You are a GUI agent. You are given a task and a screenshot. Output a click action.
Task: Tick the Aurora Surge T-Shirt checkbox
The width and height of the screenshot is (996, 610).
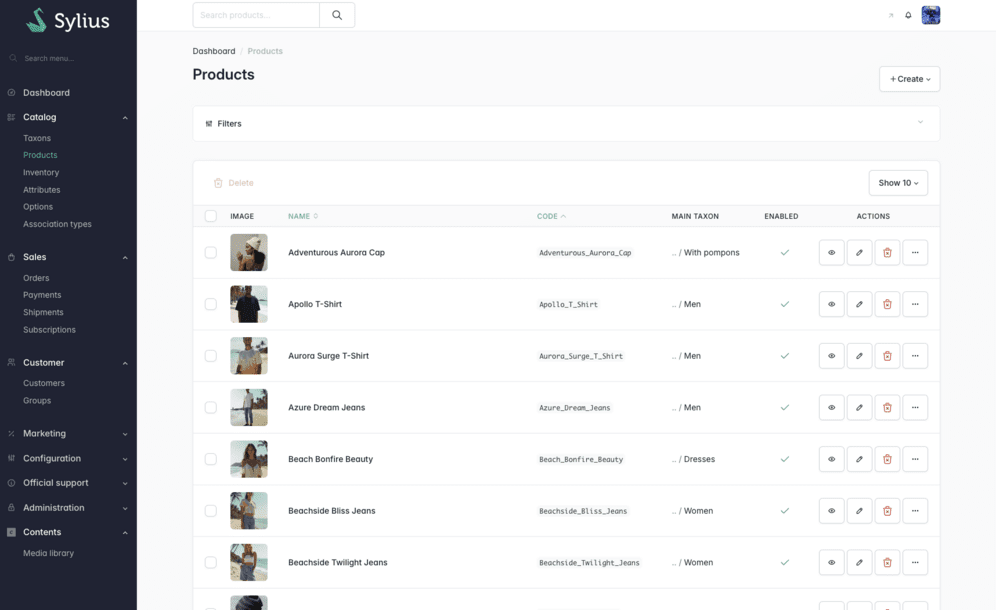coord(211,356)
